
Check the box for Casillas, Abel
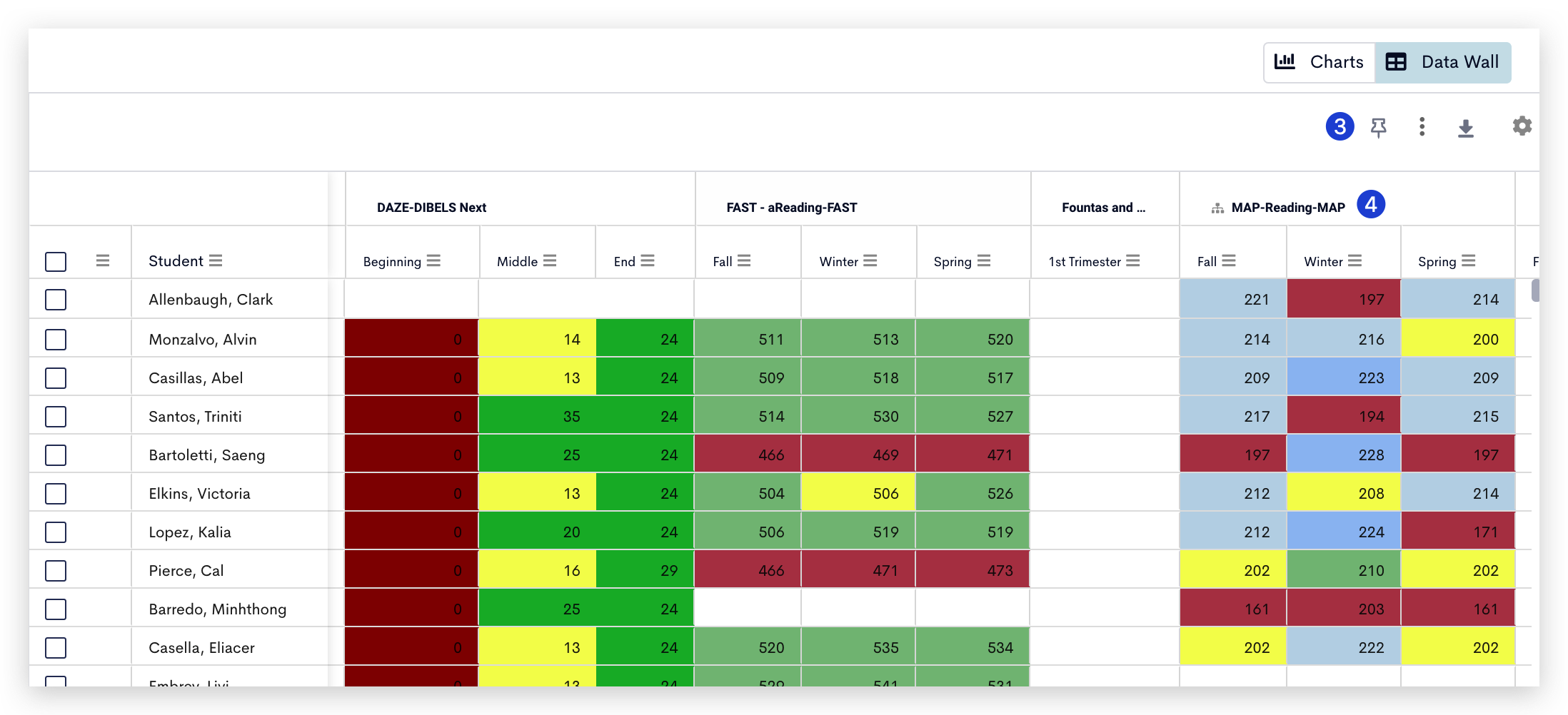tap(56, 378)
